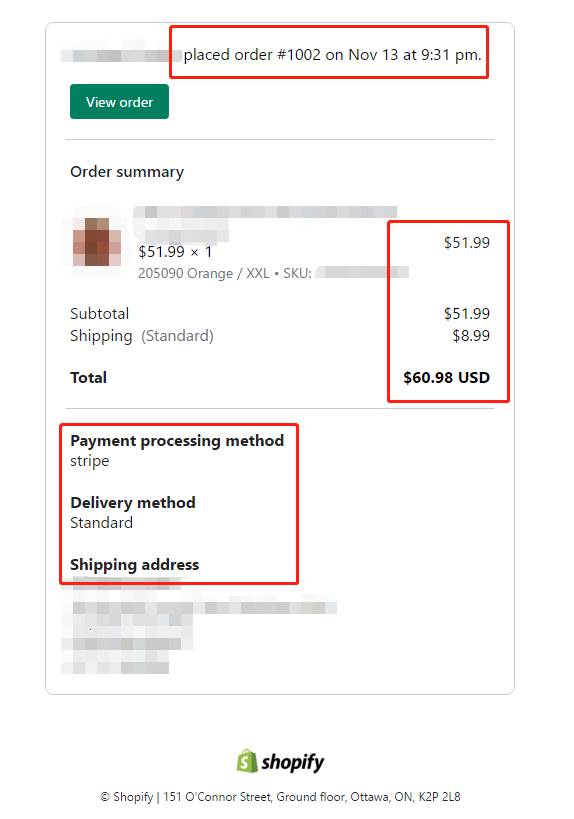Click the Shopify bag logo icon
The height and width of the screenshot is (819, 574).
click(x=247, y=760)
